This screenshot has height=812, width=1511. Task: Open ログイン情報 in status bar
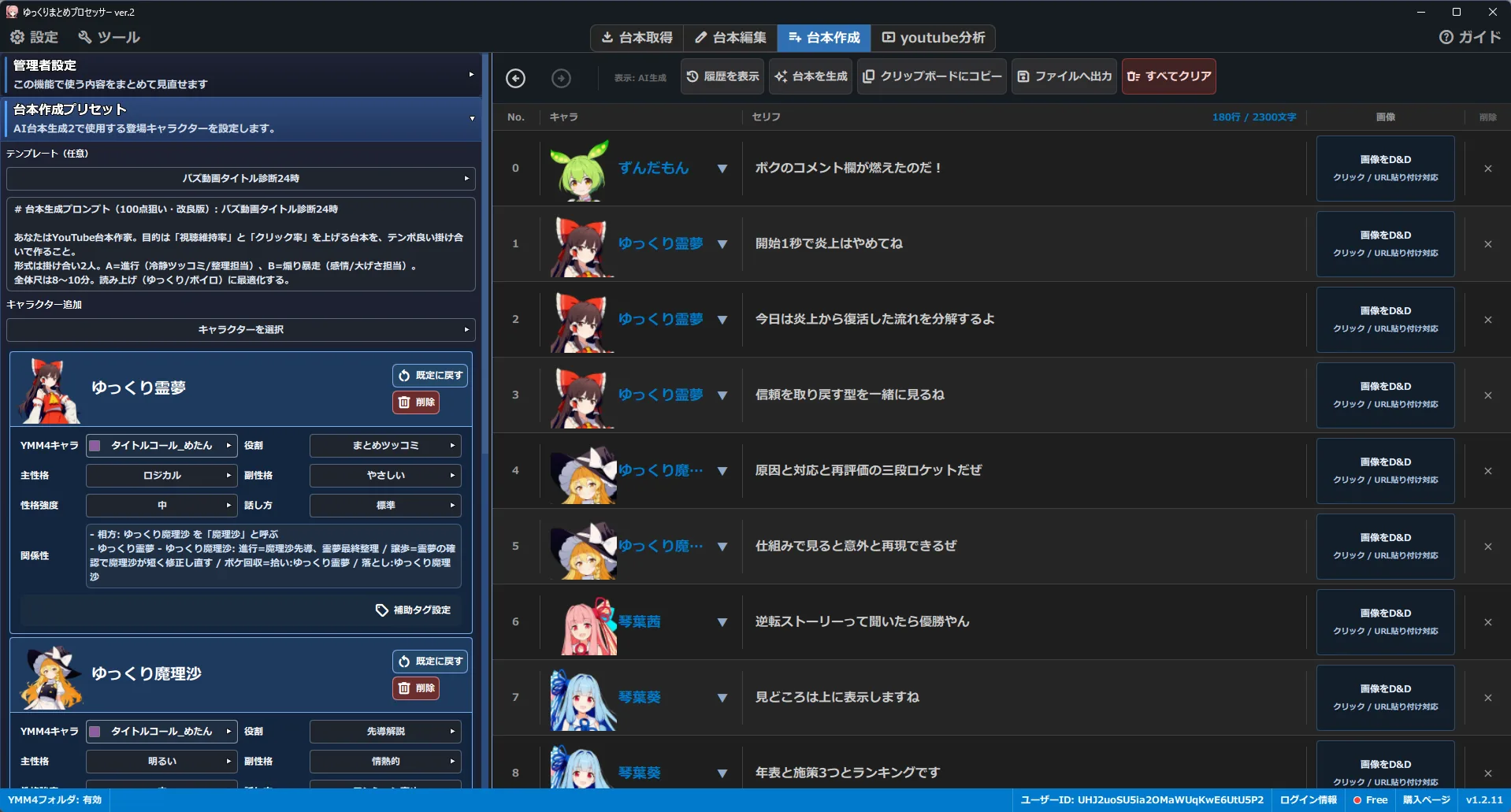coord(1308,800)
